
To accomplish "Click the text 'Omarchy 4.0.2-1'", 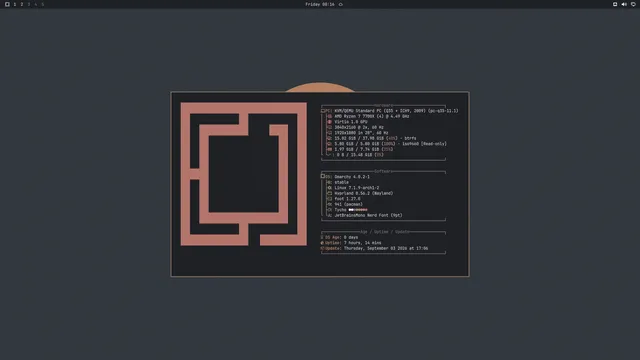I will [352, 177].
